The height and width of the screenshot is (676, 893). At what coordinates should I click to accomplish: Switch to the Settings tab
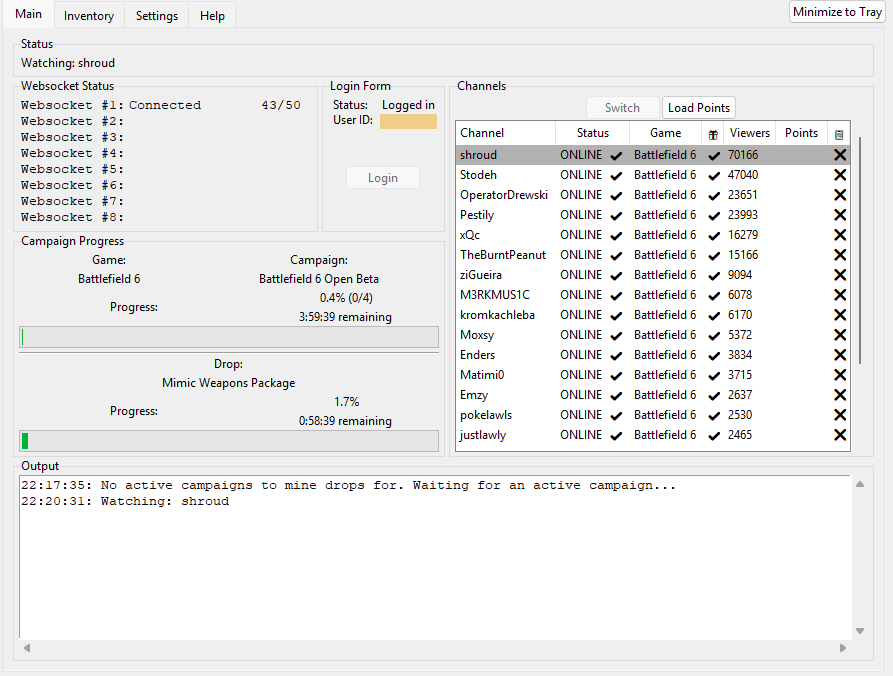click(x=157, y=16)
